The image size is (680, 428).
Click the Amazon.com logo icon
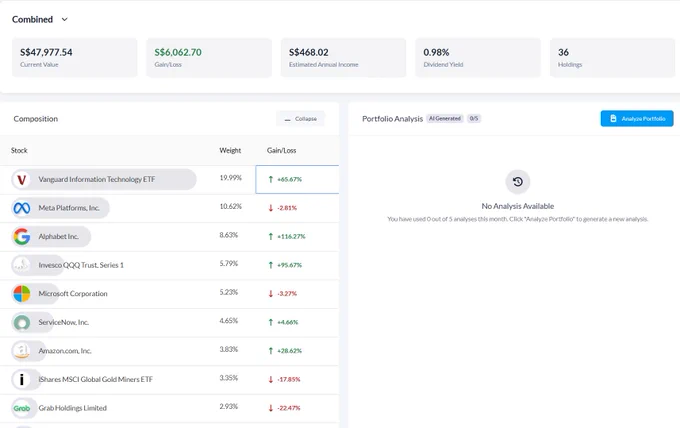pos(21,351)
